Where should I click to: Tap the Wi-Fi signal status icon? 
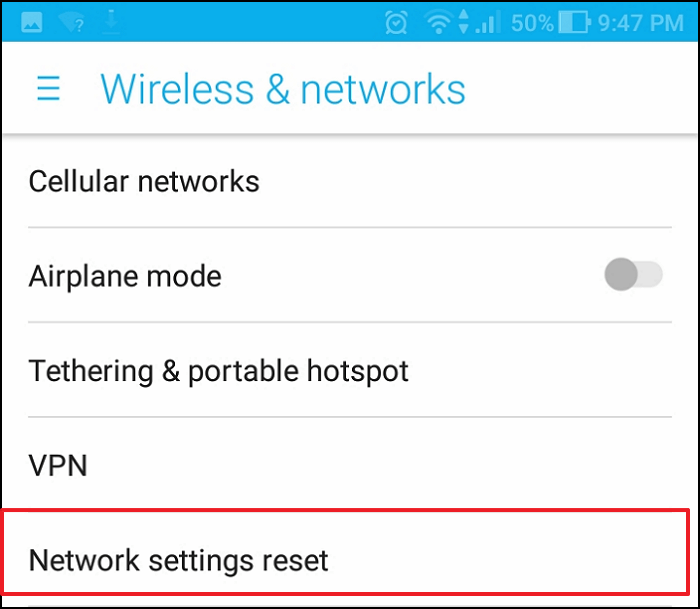pos(439,22)
